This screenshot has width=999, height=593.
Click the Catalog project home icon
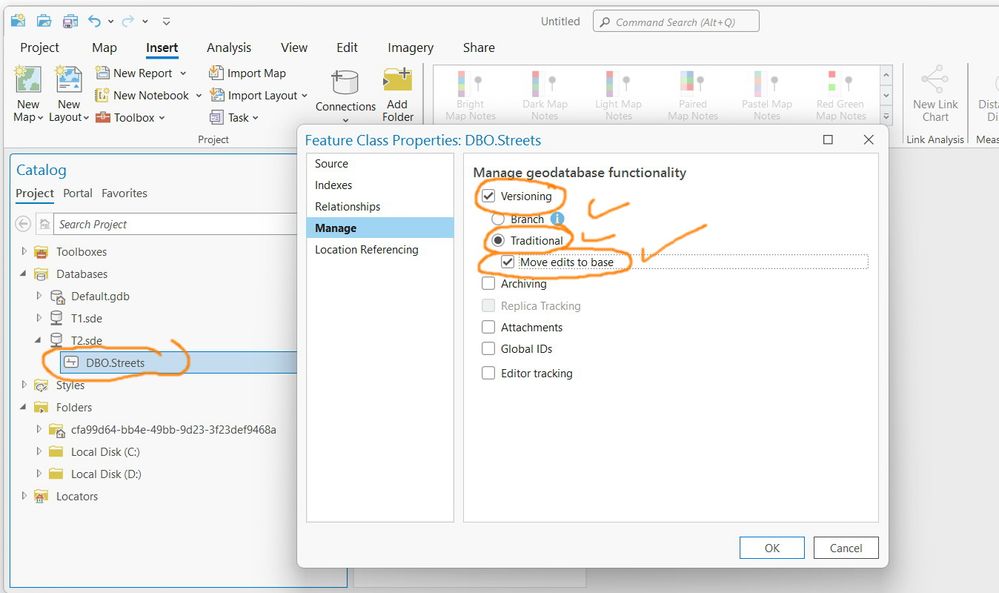pos(45,224)
